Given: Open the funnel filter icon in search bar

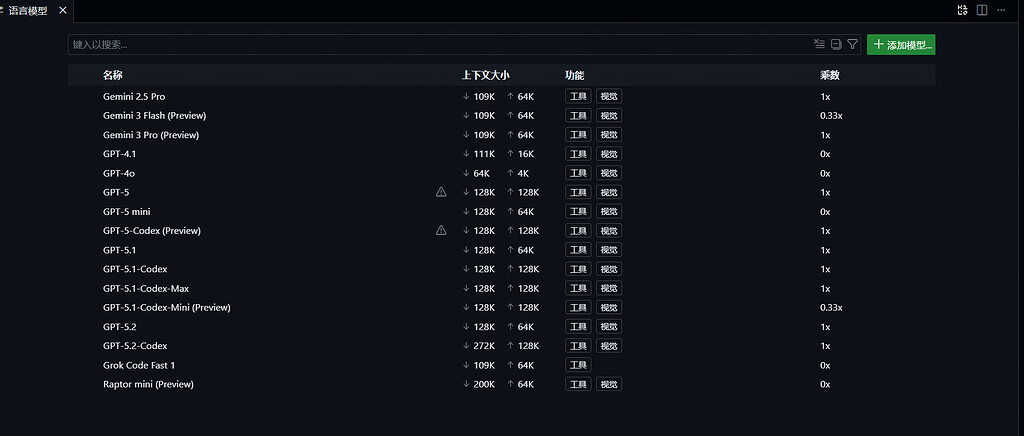Looking at the screenshot, I should coord(852,44).
